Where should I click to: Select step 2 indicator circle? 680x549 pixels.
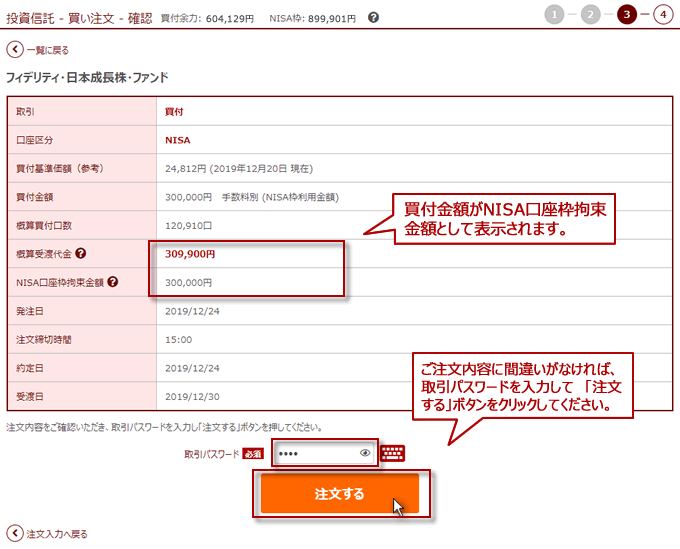(590, 15)
